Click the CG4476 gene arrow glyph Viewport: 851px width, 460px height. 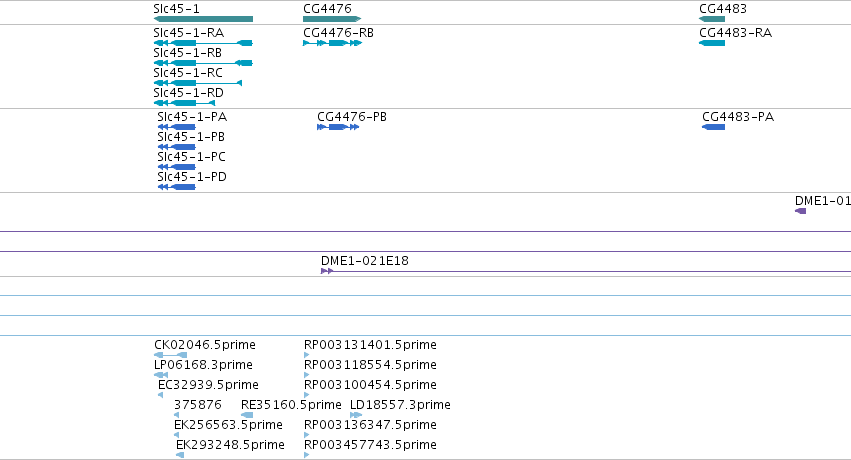pos(332,19)
